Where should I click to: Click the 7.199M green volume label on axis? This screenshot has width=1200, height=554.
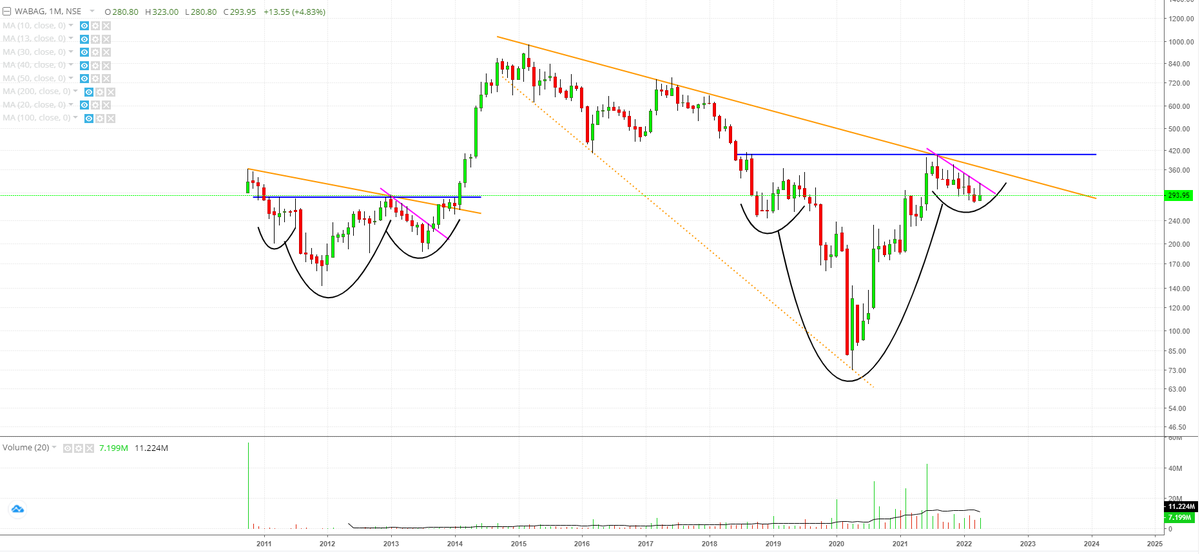tap(1180, 518)
